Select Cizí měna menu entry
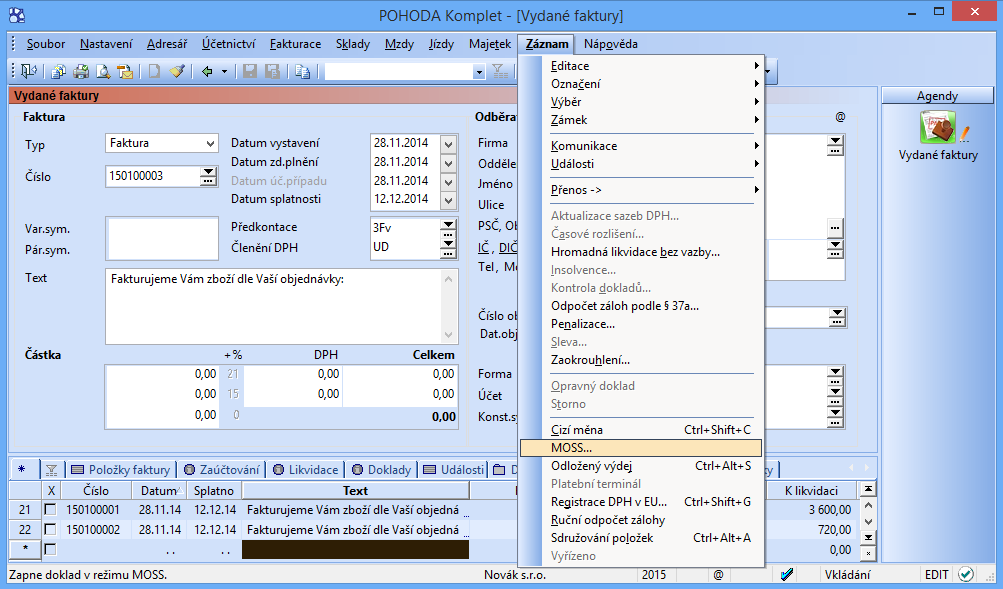The width and height of the screenshot is (1003, 589). [x=642, y=430]
